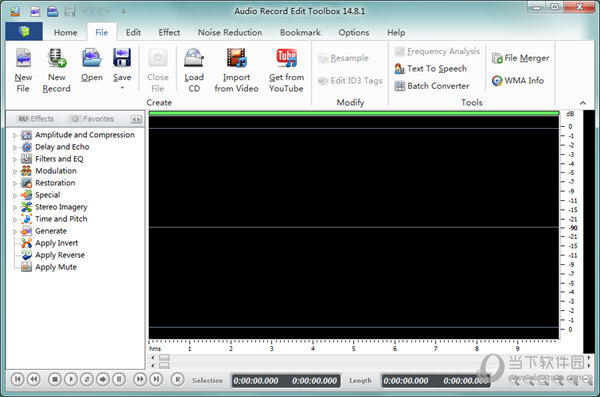Start a New Record session
This screenshot has height=397, width=600.
click(56, 70)
